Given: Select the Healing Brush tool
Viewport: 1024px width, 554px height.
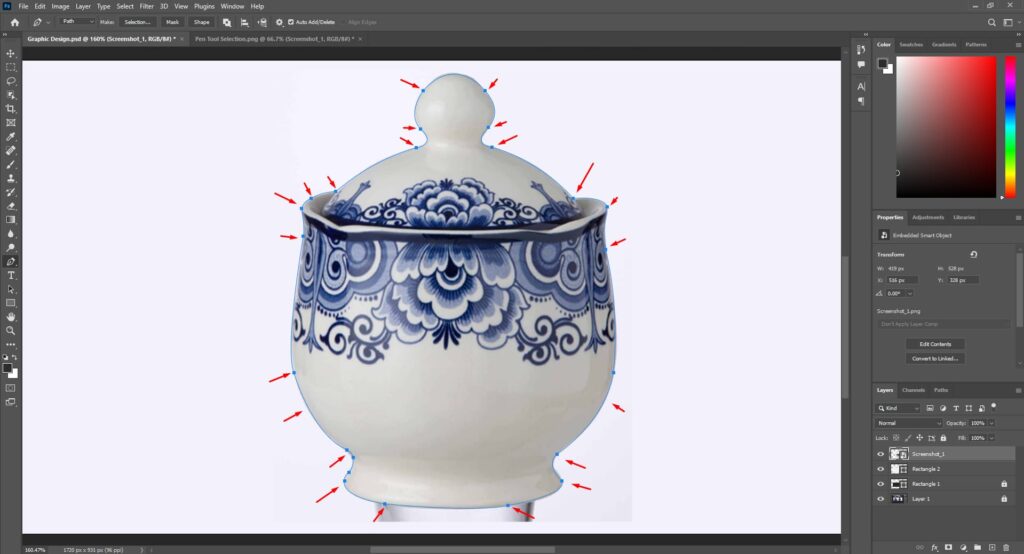Looking at the screenshot, I should (10, 150).
